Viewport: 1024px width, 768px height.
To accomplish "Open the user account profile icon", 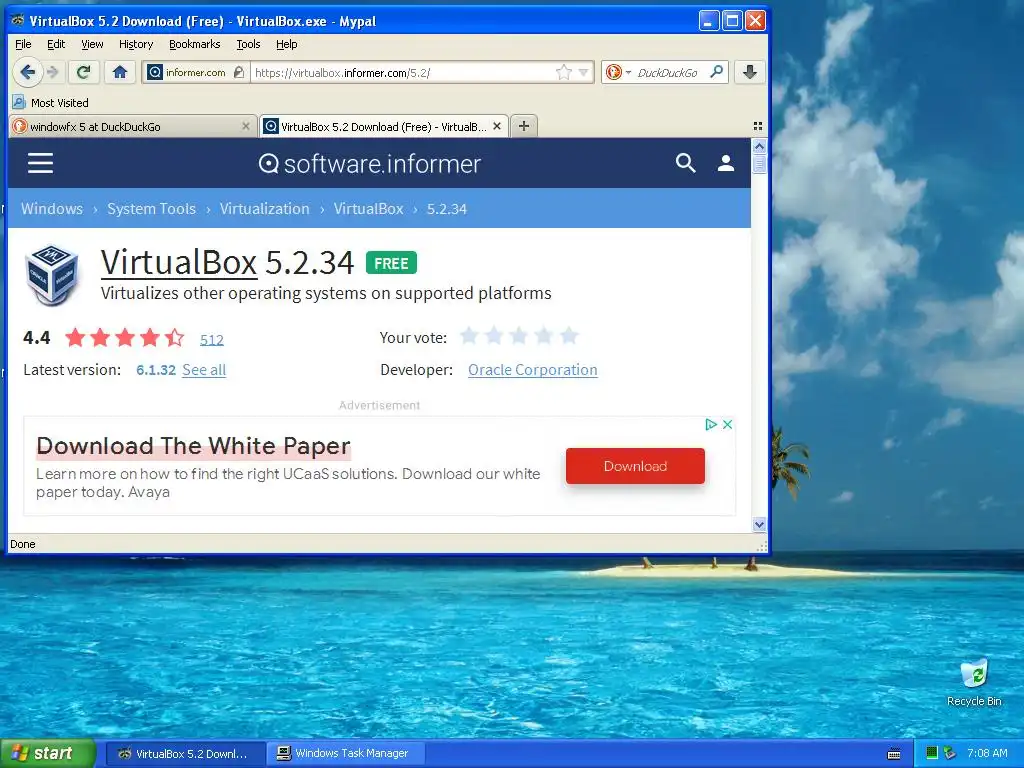I will (x=726, y=163).
